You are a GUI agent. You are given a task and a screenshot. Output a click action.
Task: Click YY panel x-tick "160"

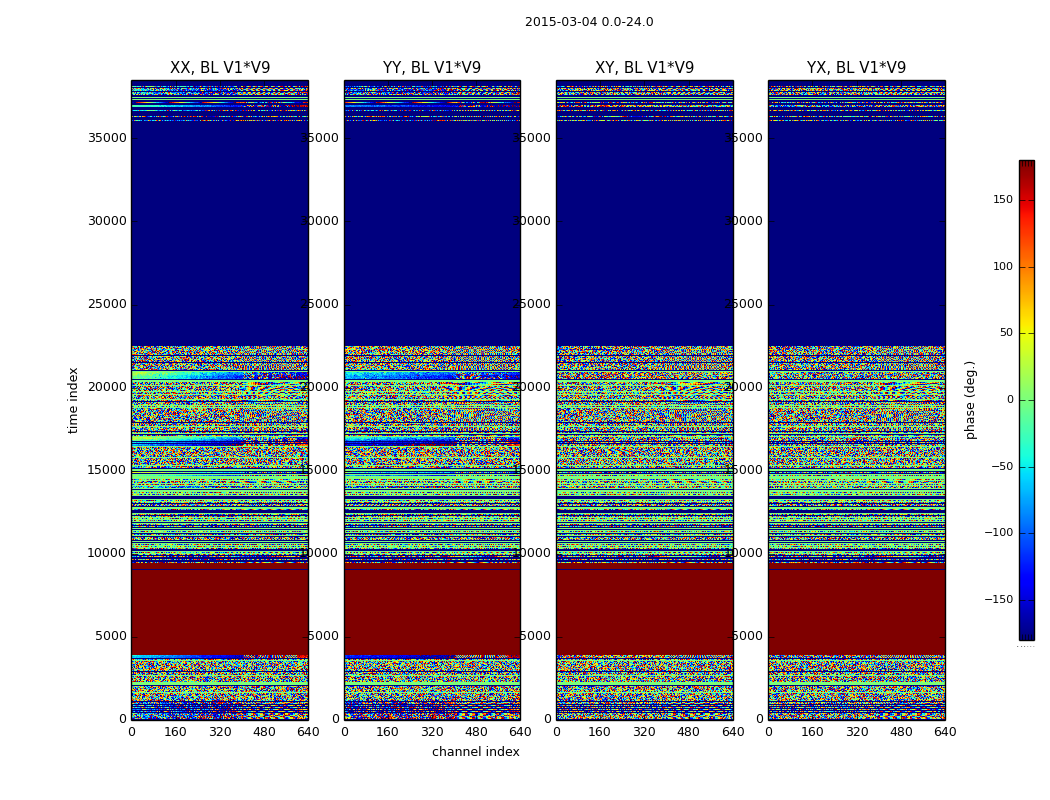388,732
